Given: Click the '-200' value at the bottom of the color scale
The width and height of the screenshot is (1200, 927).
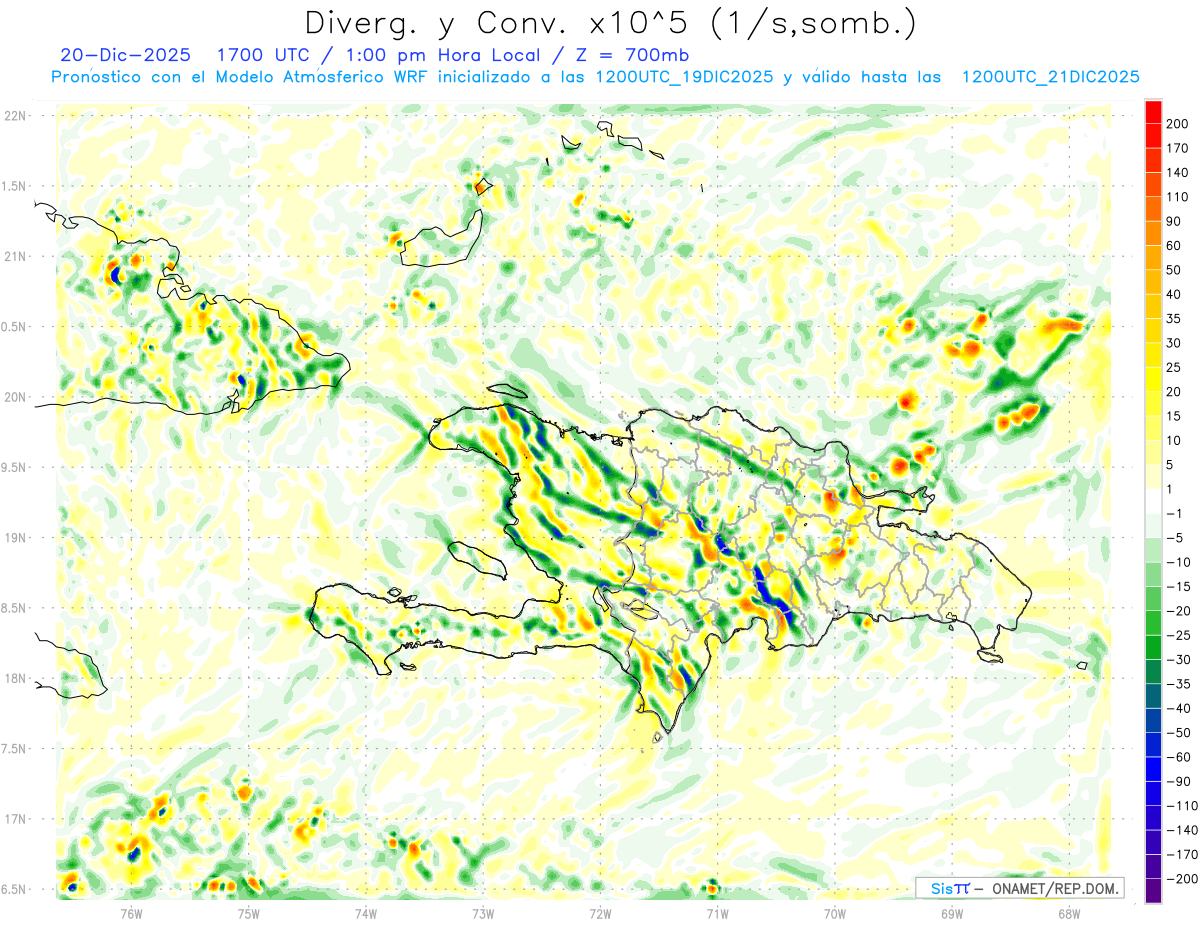Looking at the screenshot, I should click(x=1181, y=879).
